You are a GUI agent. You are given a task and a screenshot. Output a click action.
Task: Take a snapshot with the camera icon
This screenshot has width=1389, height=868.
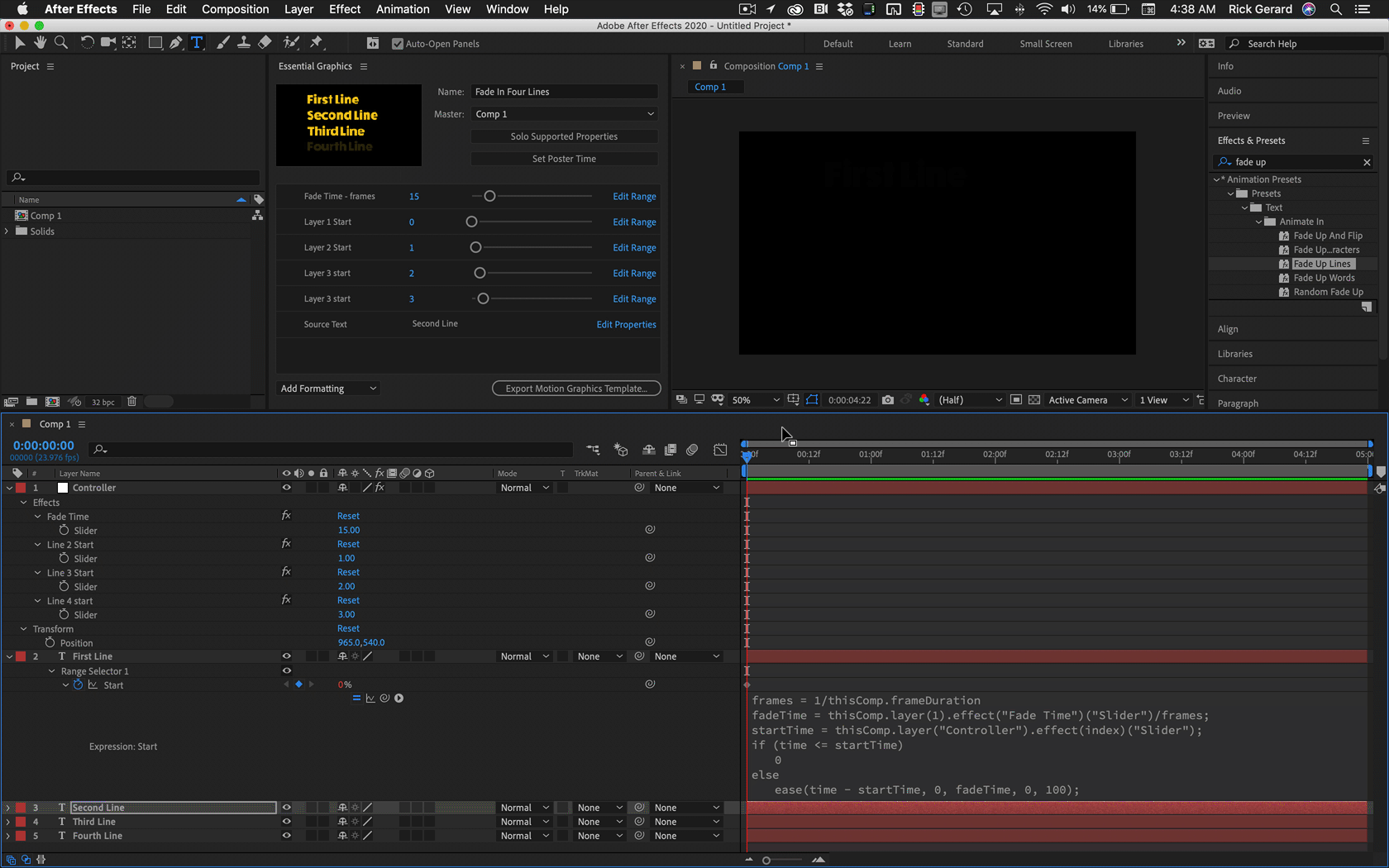point(888,400)
